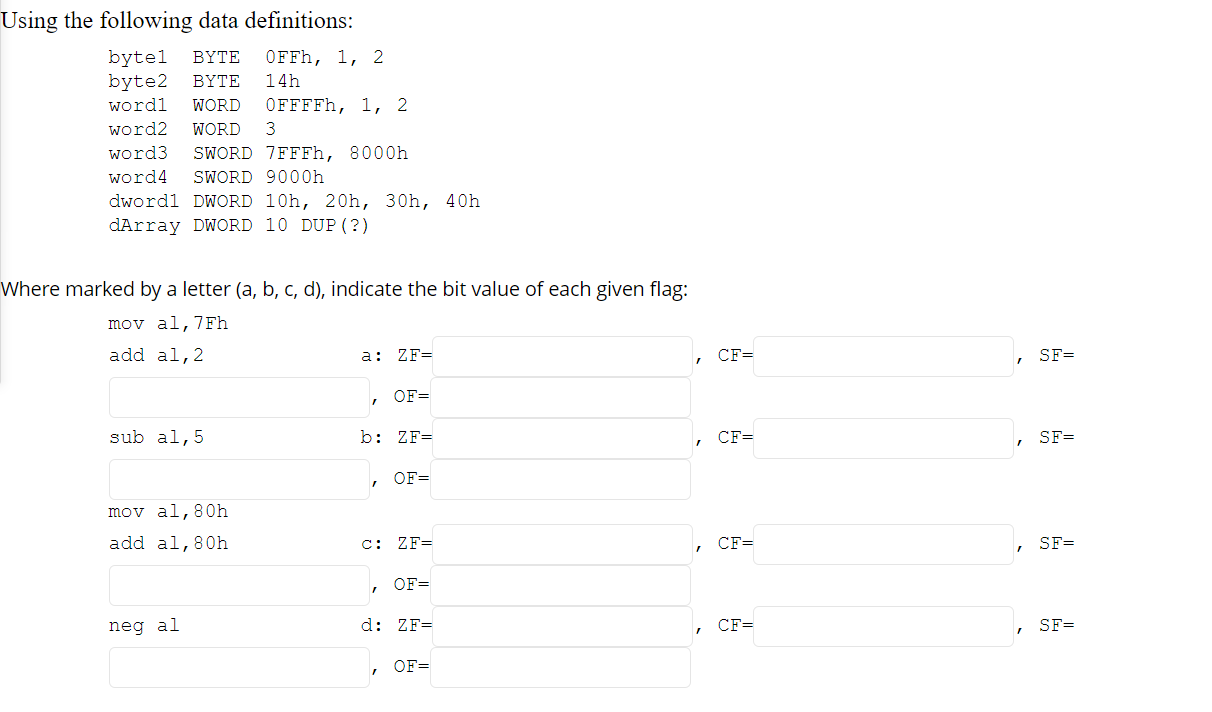Select the mov al,7Fh instruction text
Screen dimensions: 1212x712
click(x=168, y=323)
